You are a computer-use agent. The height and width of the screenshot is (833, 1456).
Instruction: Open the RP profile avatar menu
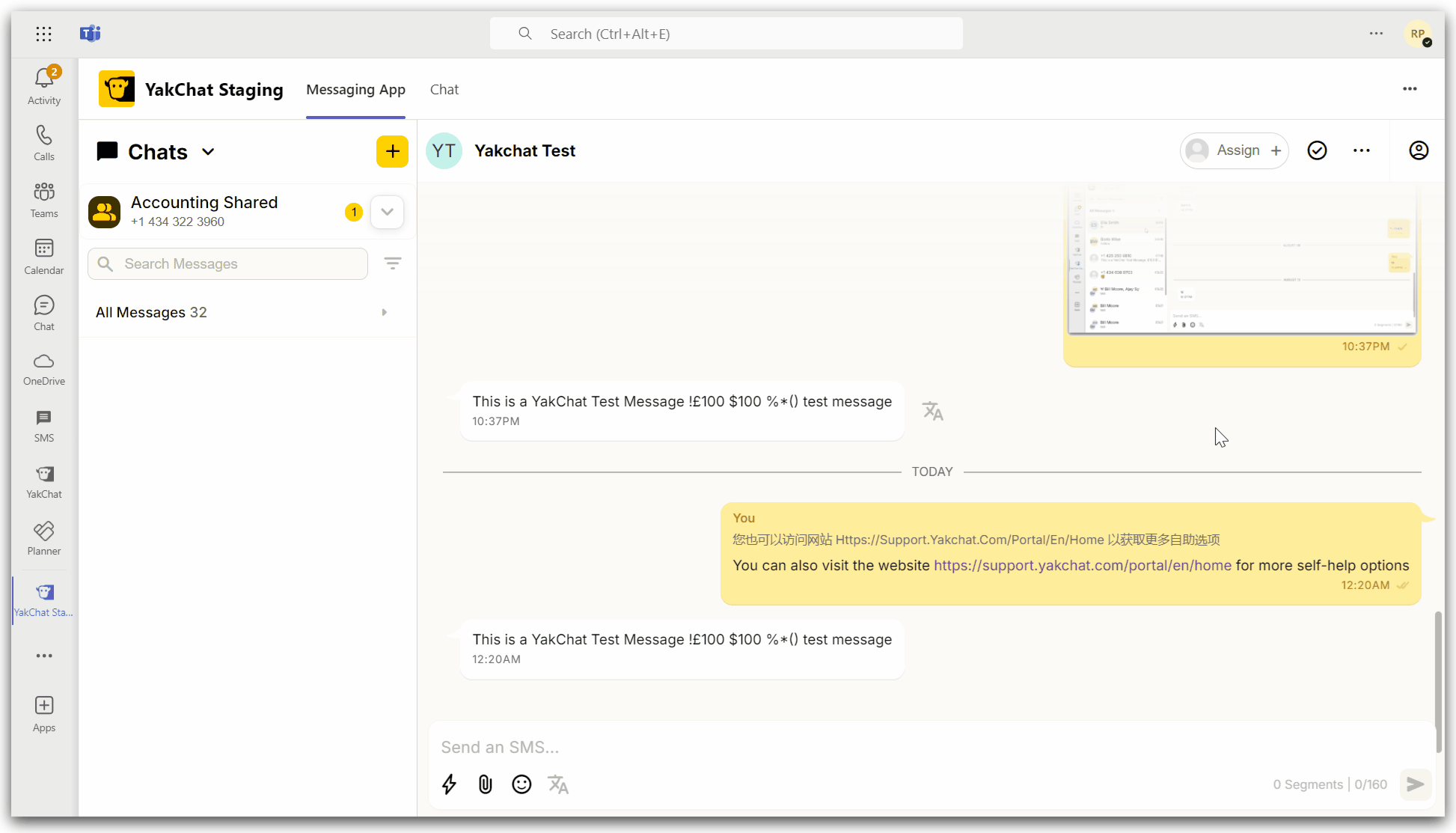coord(1418,34)
